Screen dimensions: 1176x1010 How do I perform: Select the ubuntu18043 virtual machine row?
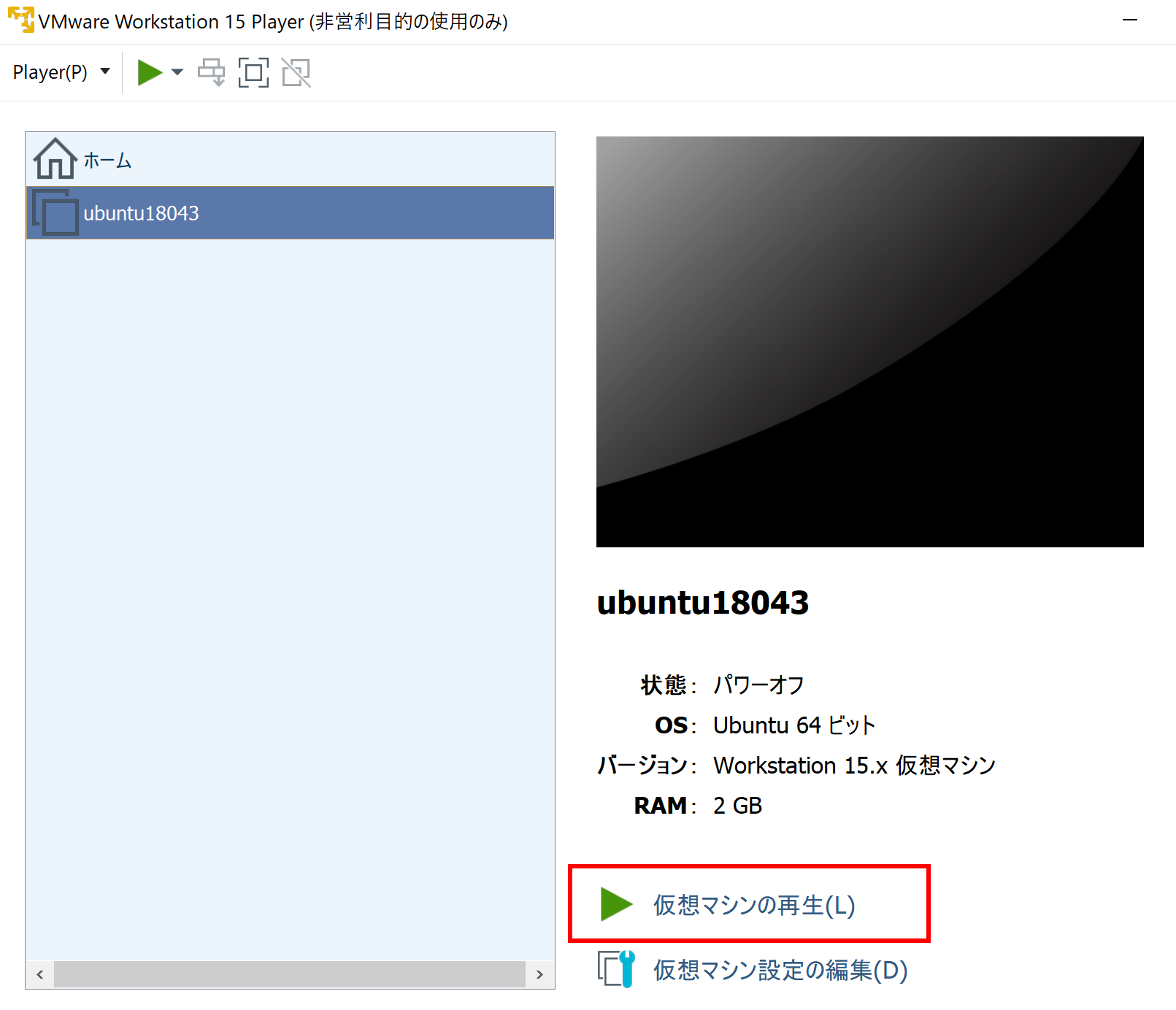click(x=290, y=213)
